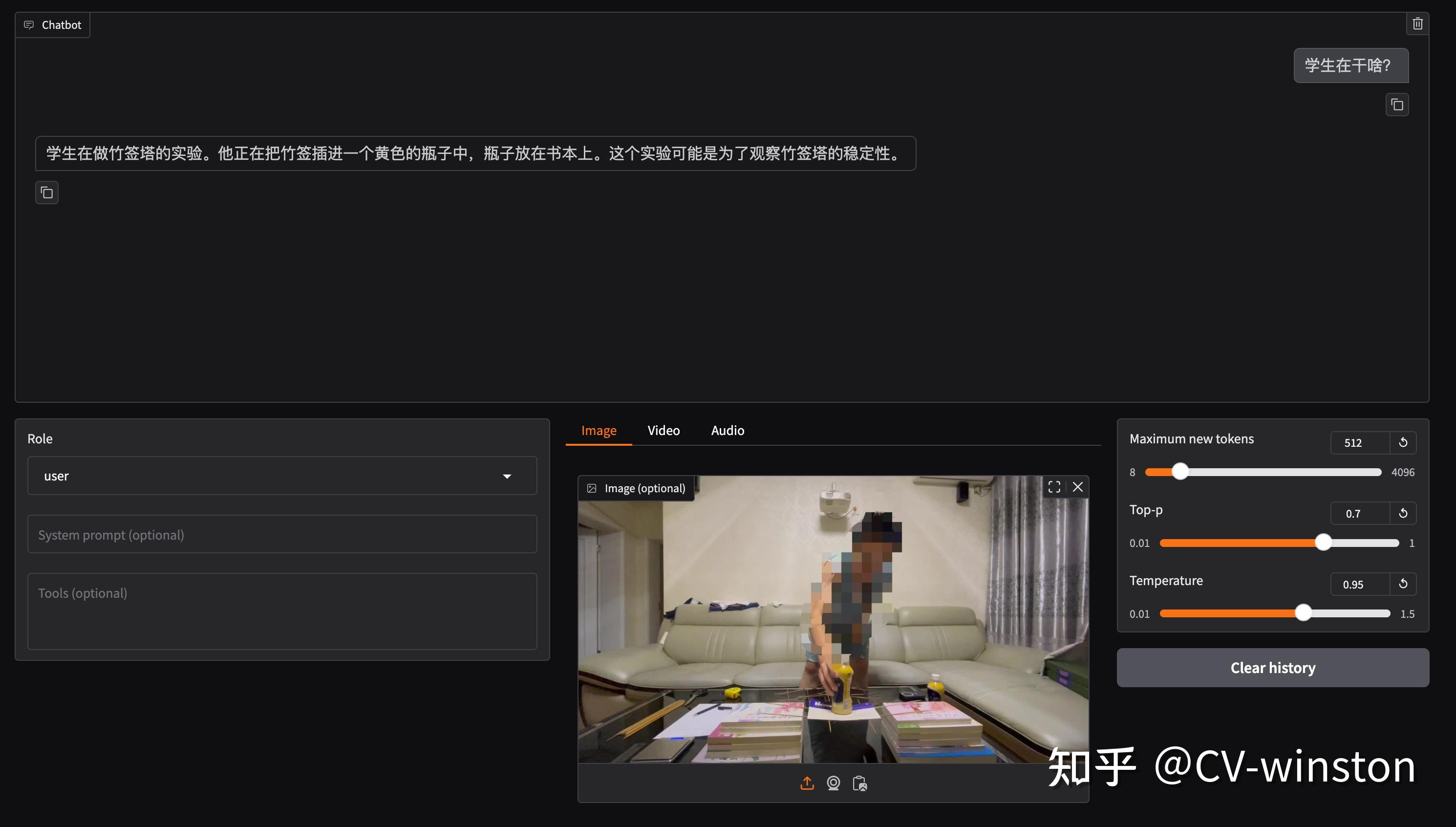
Task: Remove the uploaded image with the X
Action: coord(1078,487)
